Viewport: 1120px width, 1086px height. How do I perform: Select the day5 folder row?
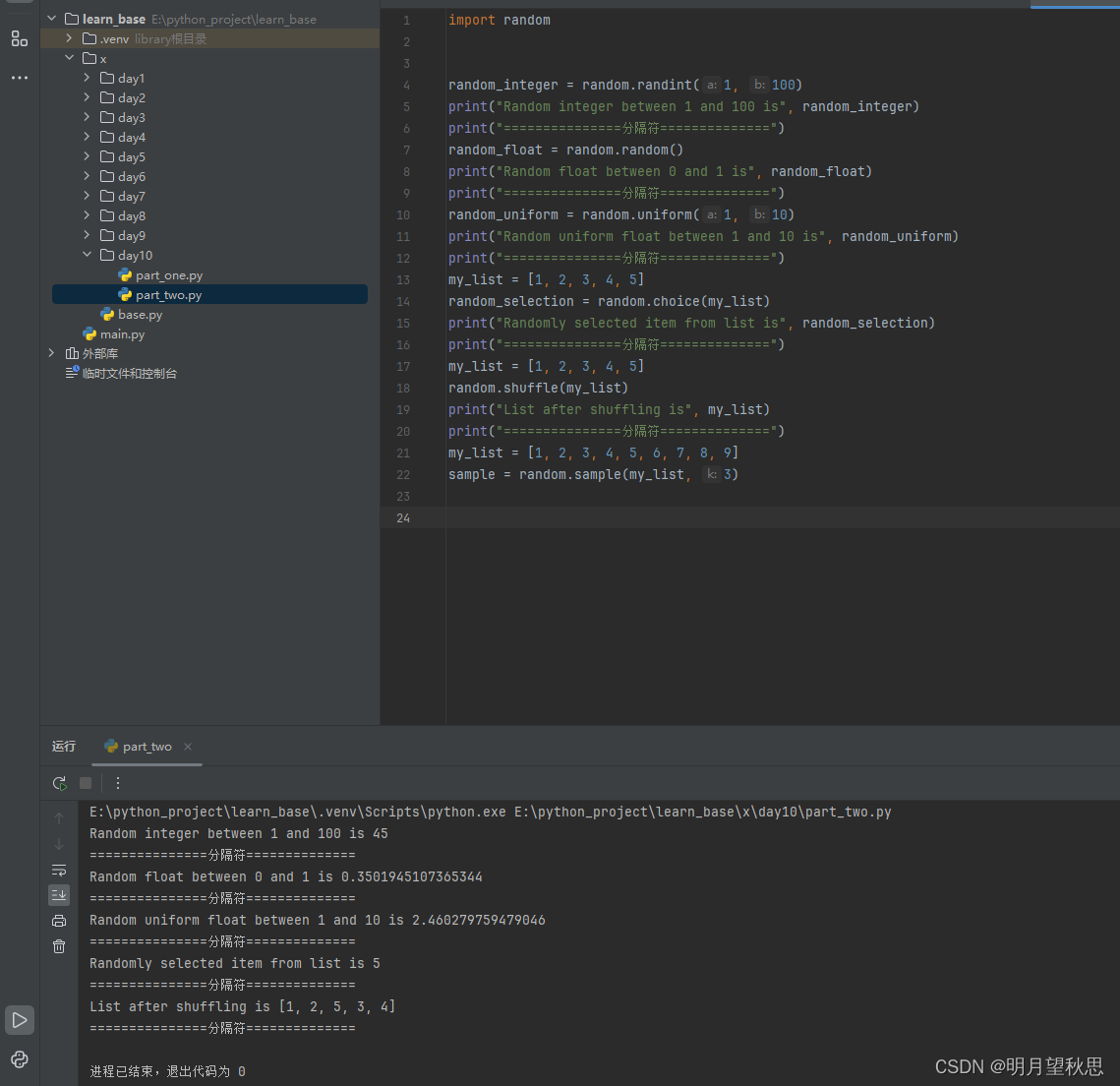[210, 156]
